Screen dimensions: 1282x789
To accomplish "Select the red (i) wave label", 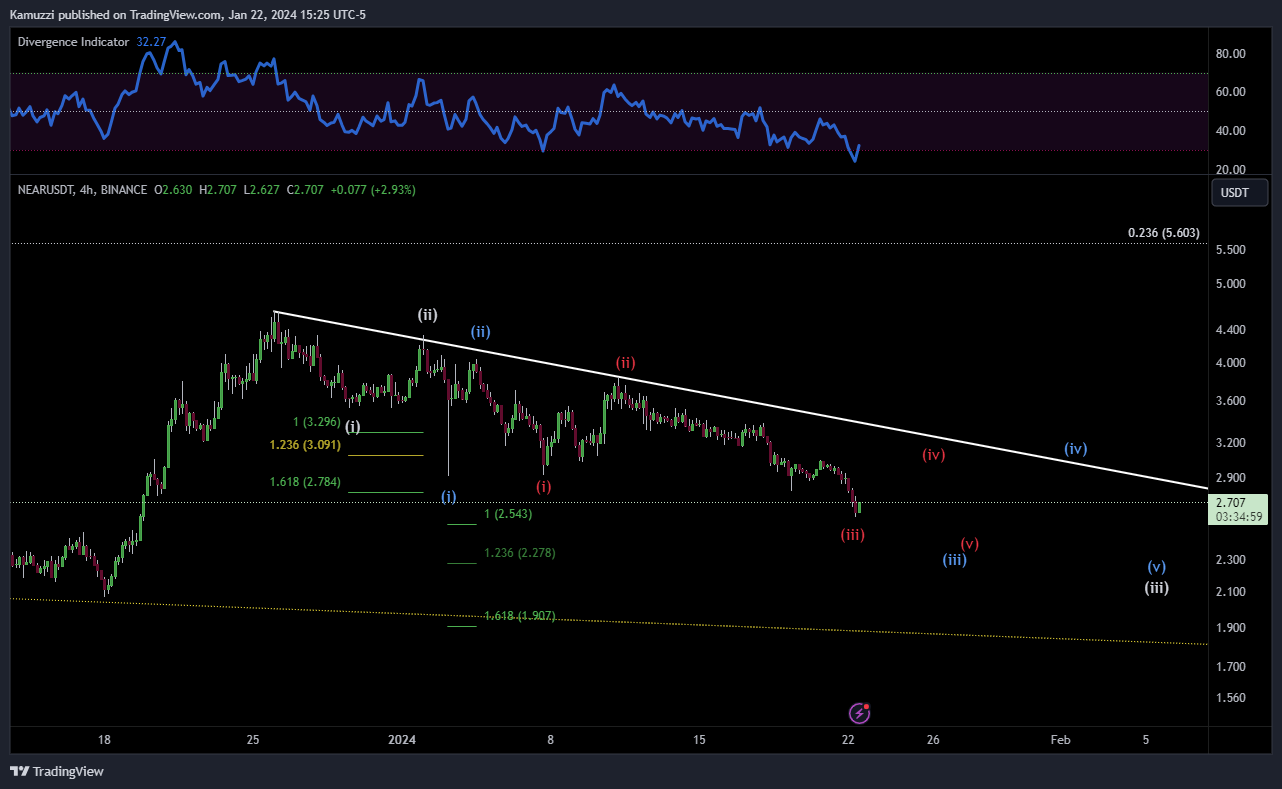I will (x=543, y=486).
